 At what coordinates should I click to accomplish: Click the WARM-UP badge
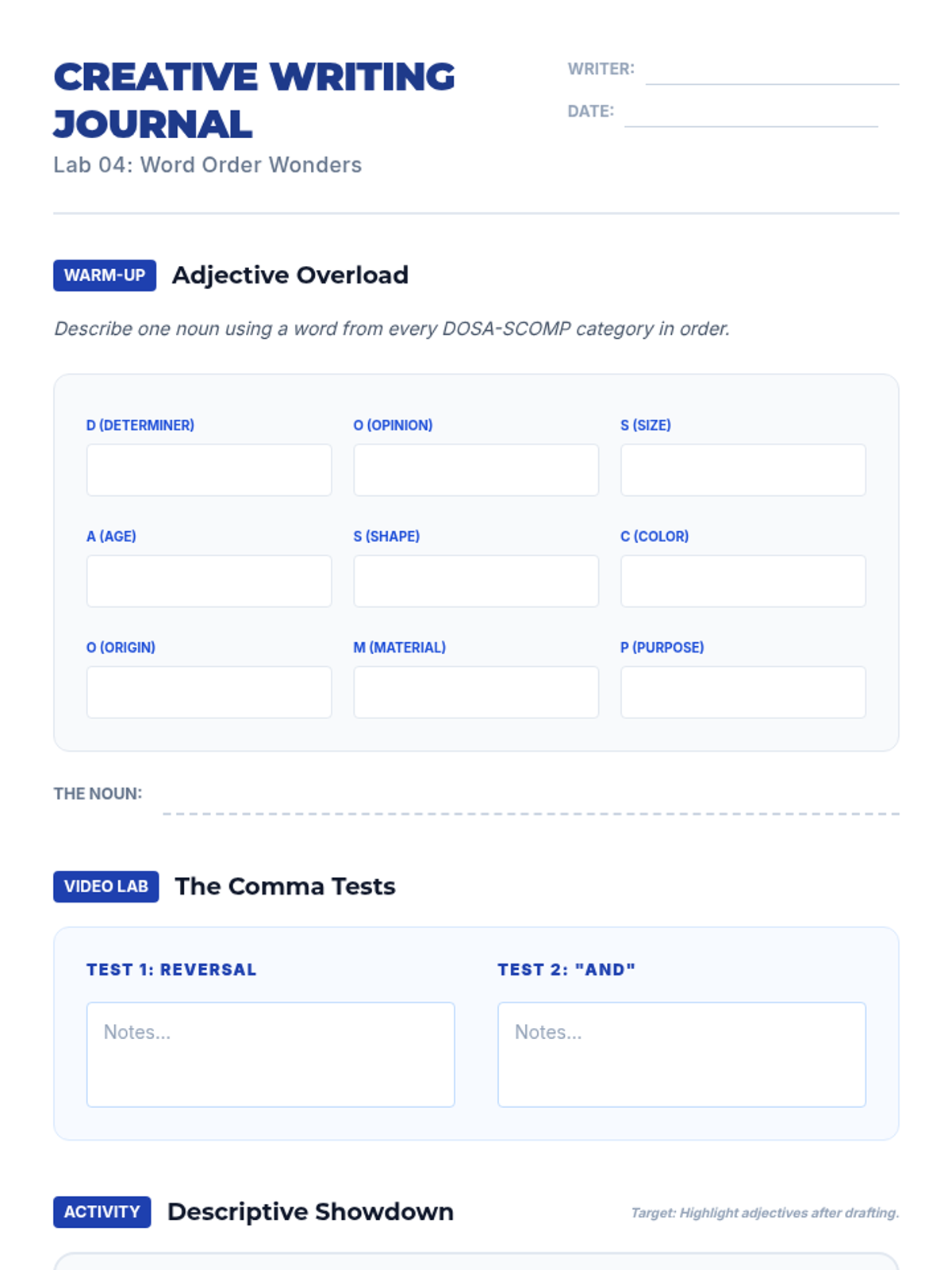coord(105,275)
